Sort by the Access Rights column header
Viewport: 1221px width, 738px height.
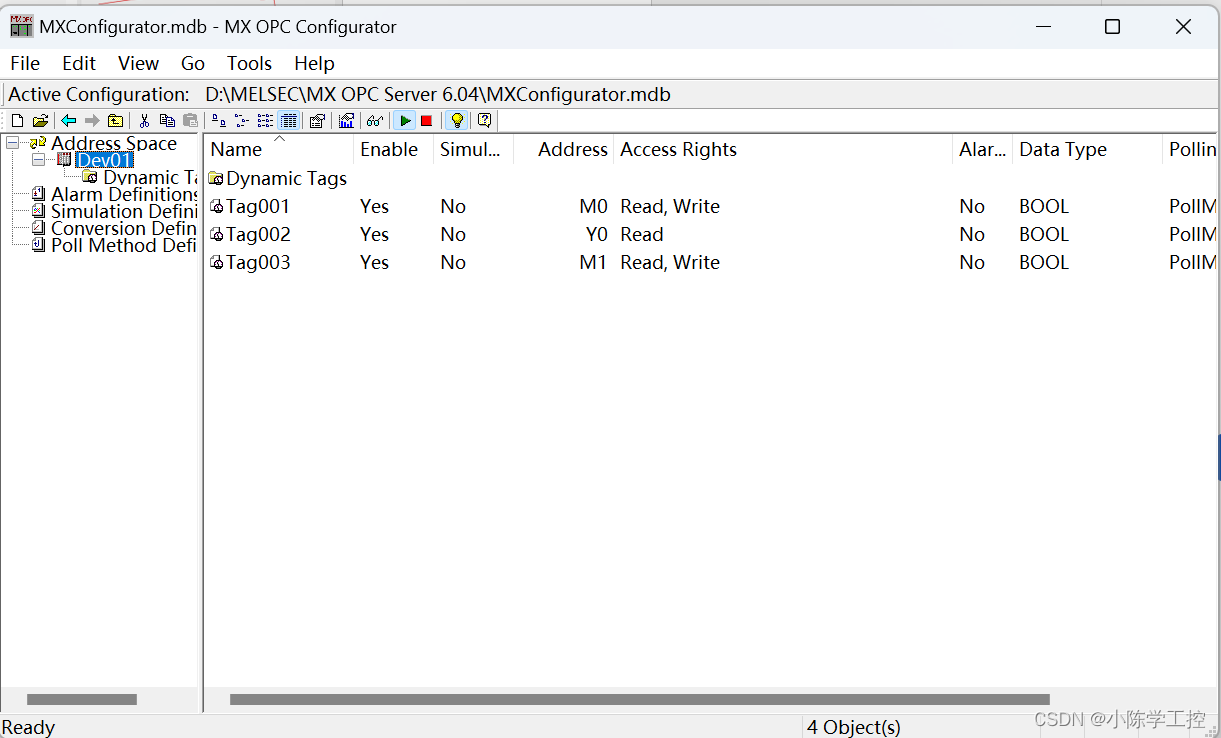783,149
